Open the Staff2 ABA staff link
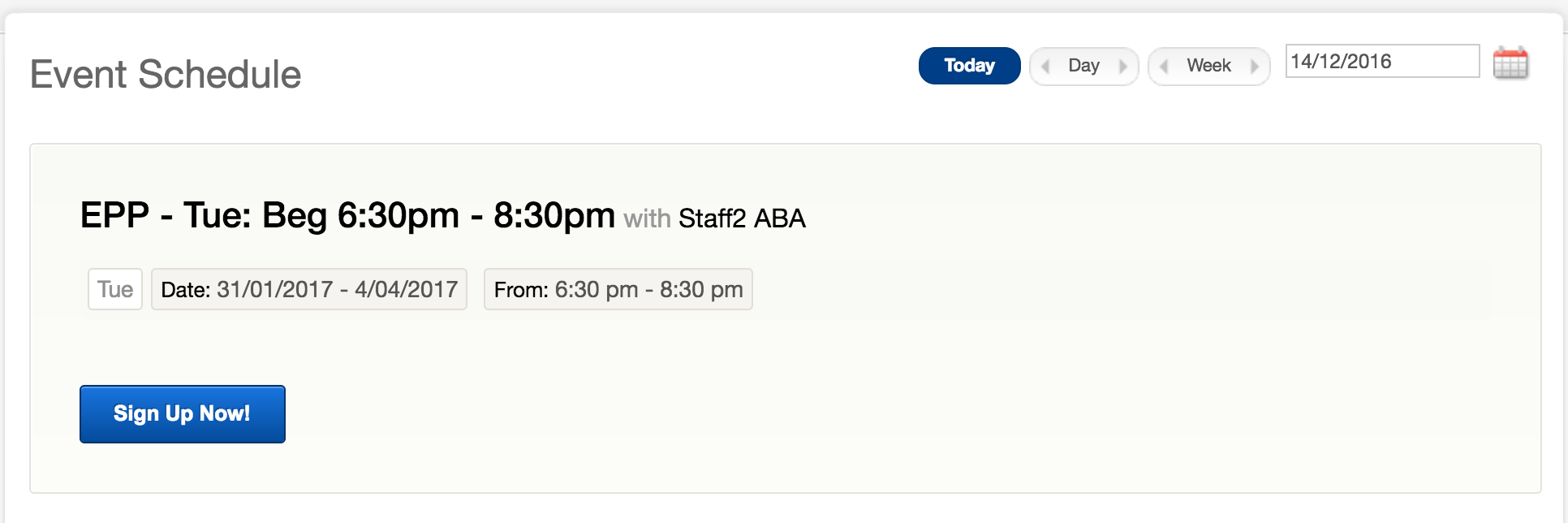 point(742,218)
